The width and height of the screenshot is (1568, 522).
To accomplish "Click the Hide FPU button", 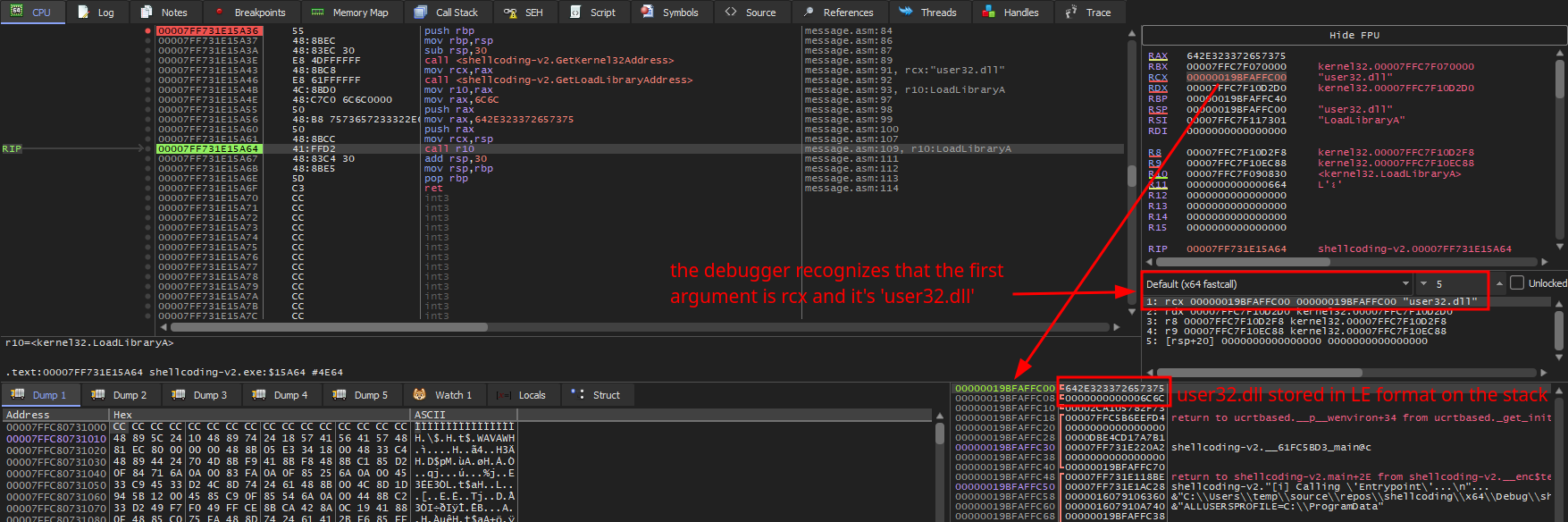I will (1354, 36).
